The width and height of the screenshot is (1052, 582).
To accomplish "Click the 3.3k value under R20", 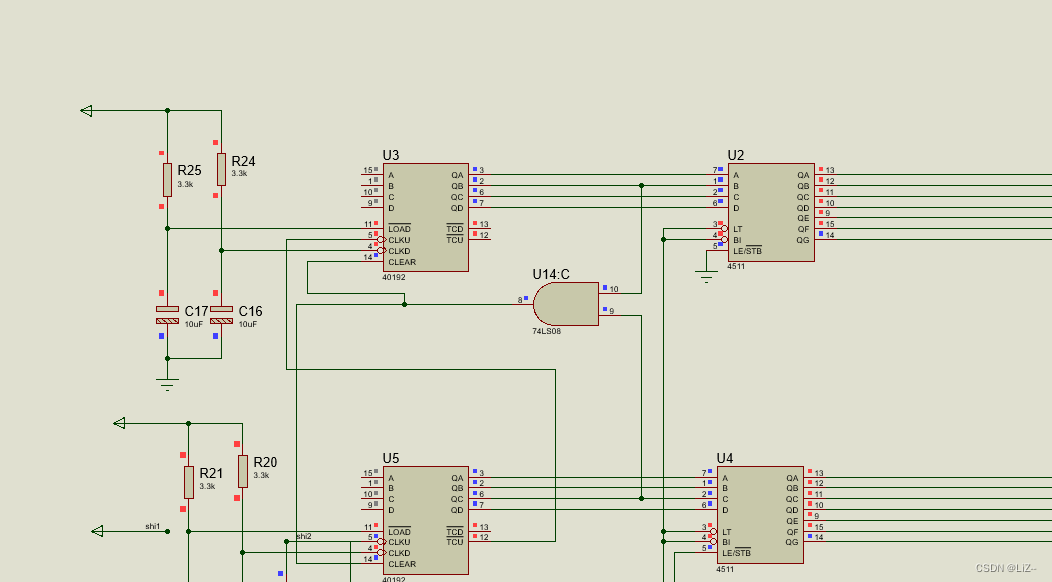I will (x=261, y=475).
